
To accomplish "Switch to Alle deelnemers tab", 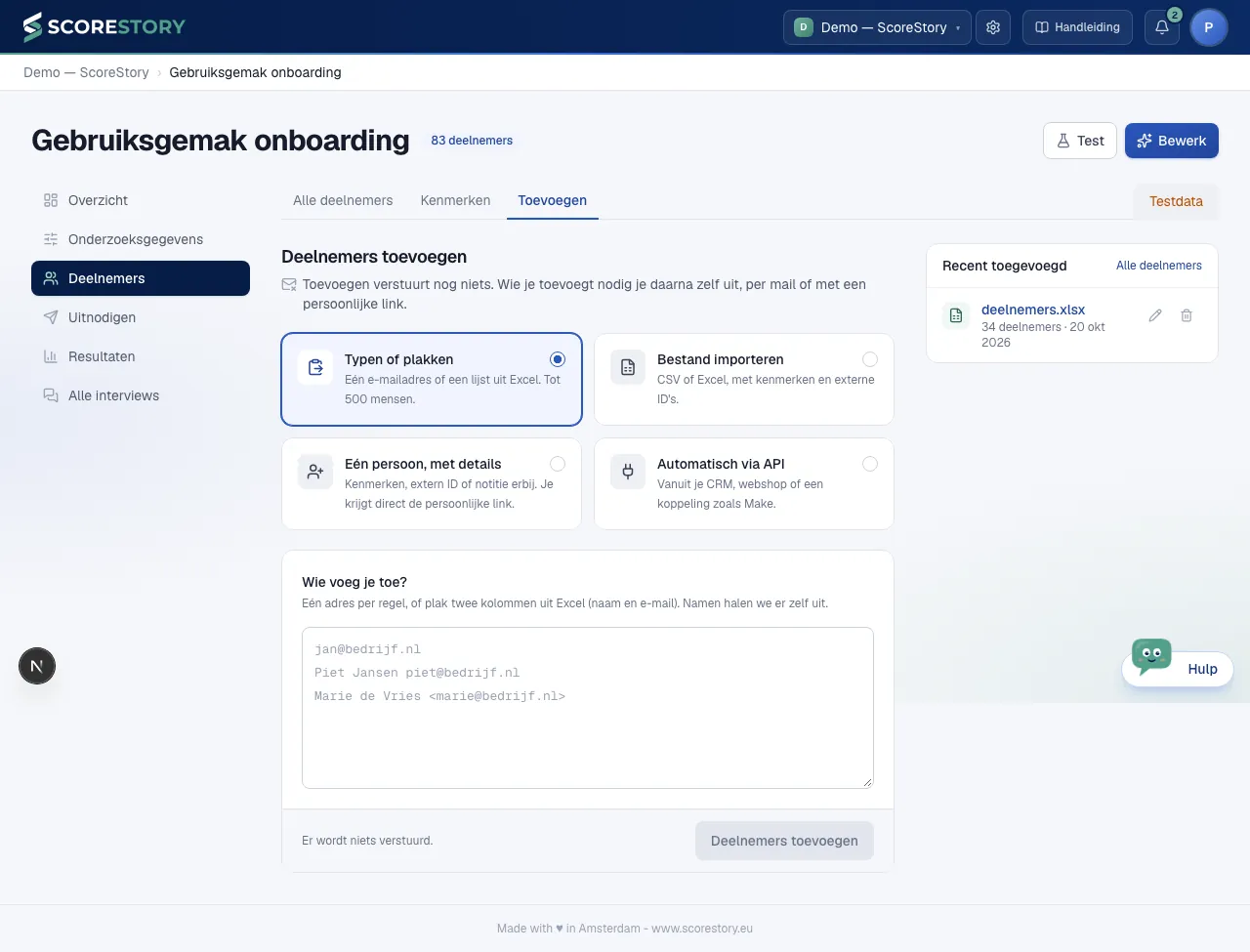I will pos(343,200).
